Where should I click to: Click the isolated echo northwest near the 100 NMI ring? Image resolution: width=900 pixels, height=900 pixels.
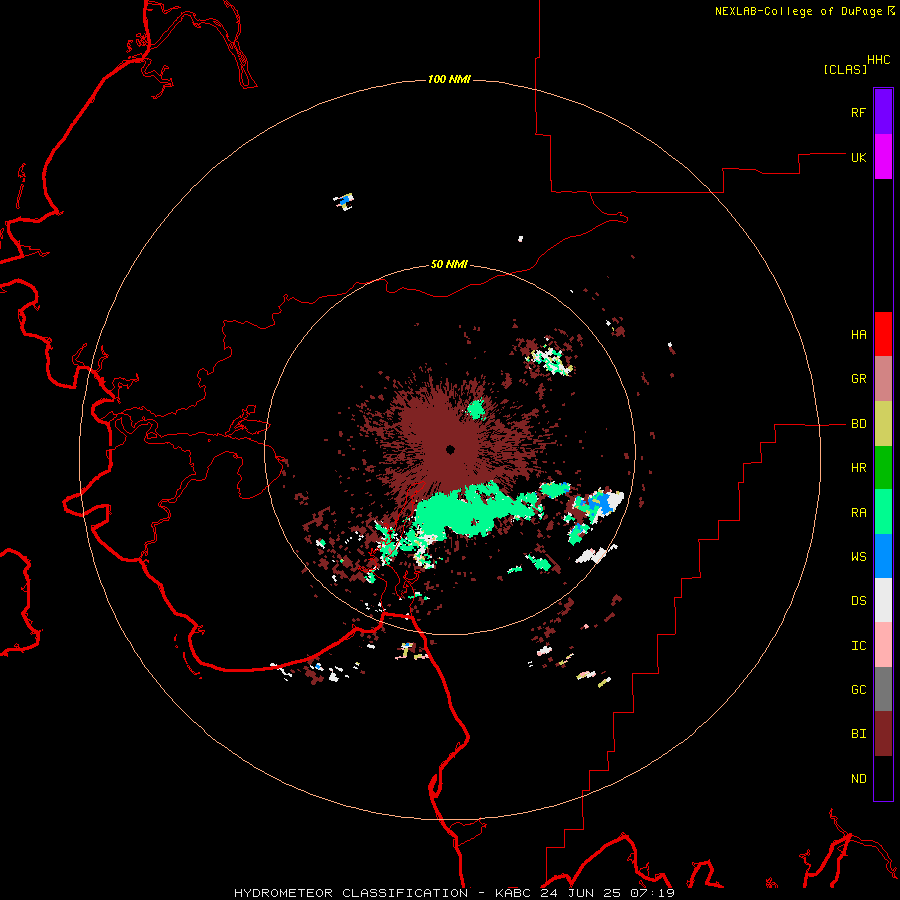click(344, 201)
